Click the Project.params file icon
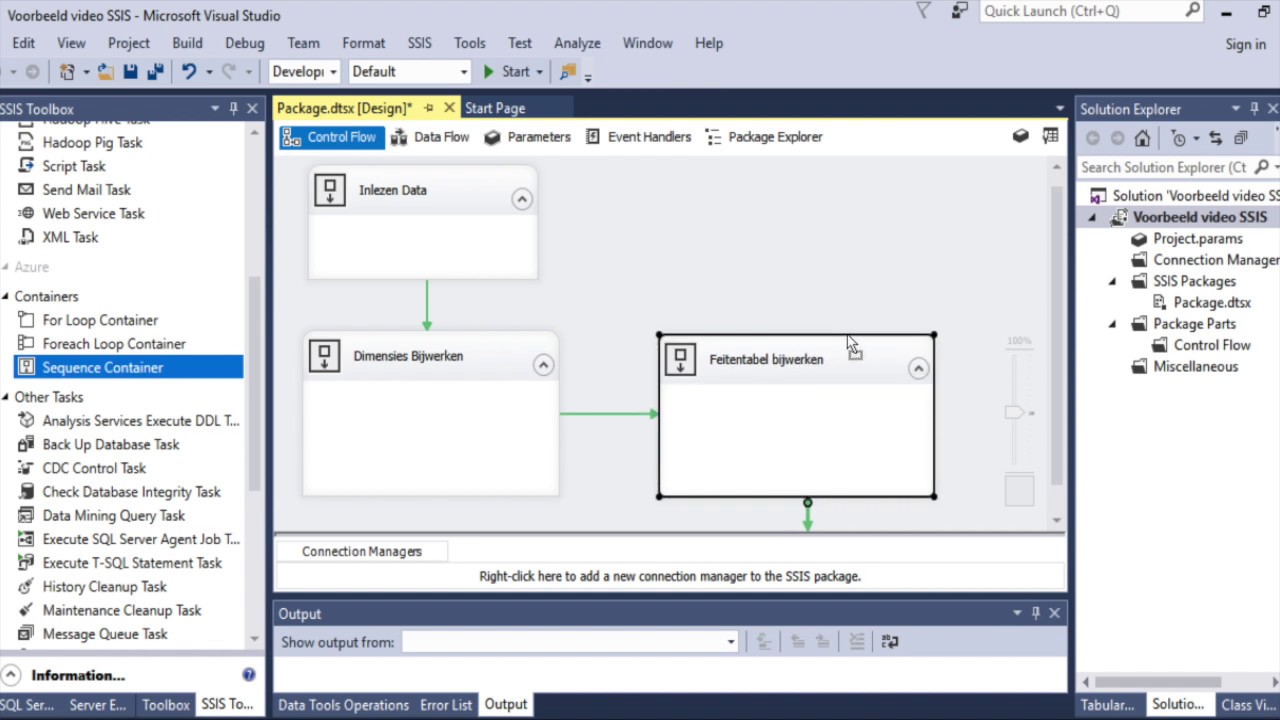 (1139, 239)
